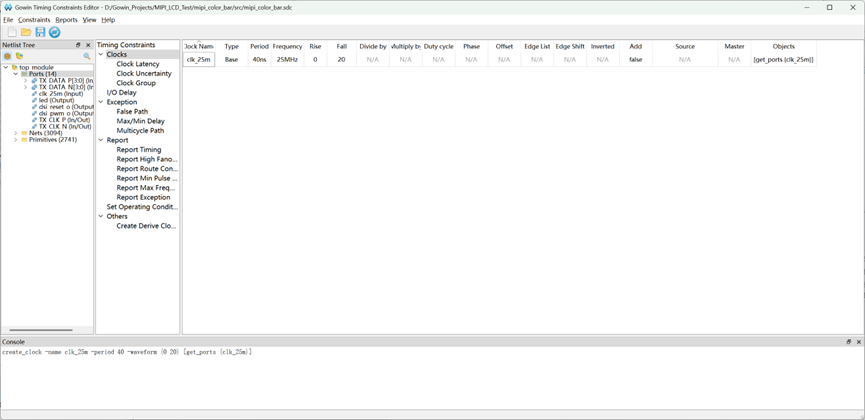The image size is (865, 420).
Task: Select Max/Min Delay exception
Action: [141, 121]
